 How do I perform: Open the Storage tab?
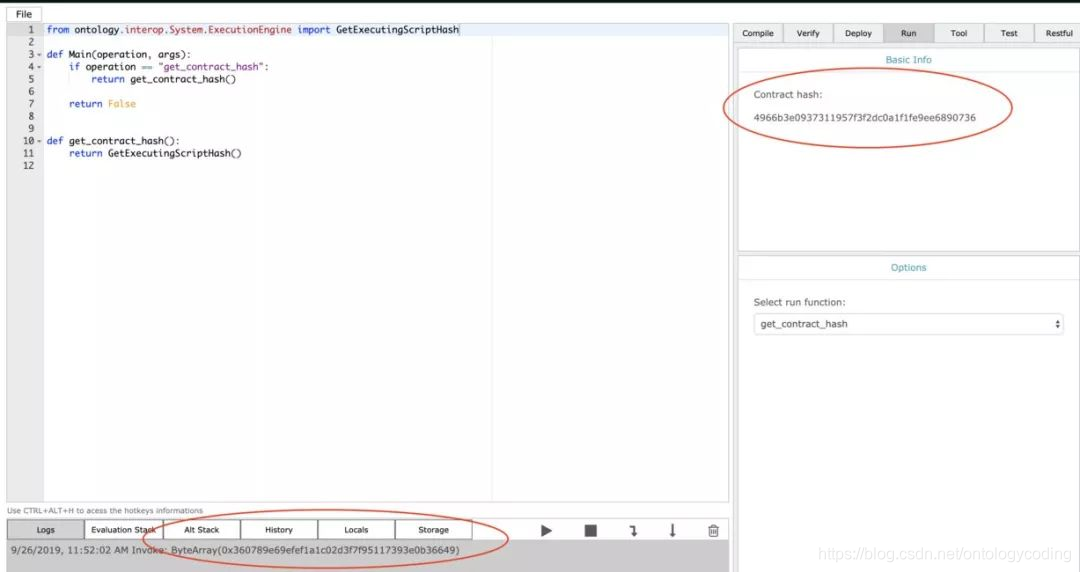pos(433,530)
